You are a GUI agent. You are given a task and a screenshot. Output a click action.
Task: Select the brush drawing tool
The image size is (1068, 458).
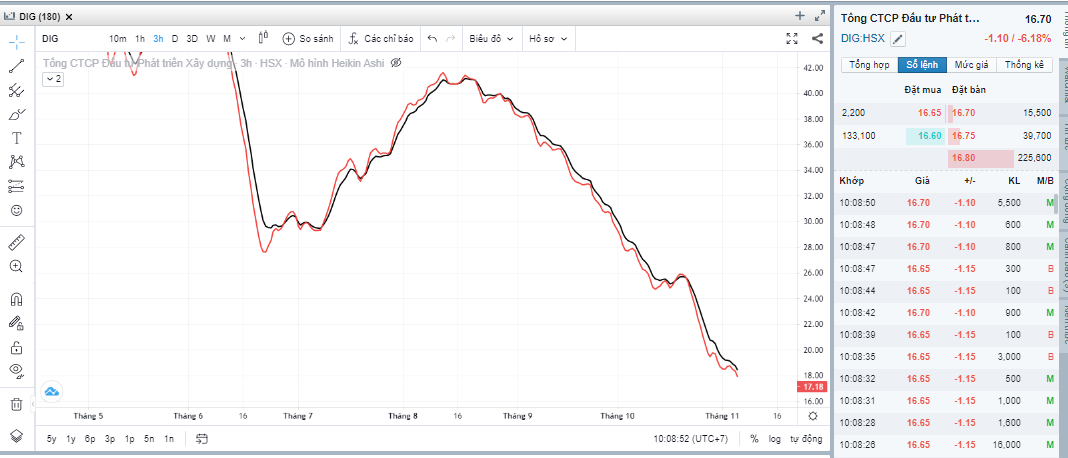pyautogui.click(x=17, y=114)
